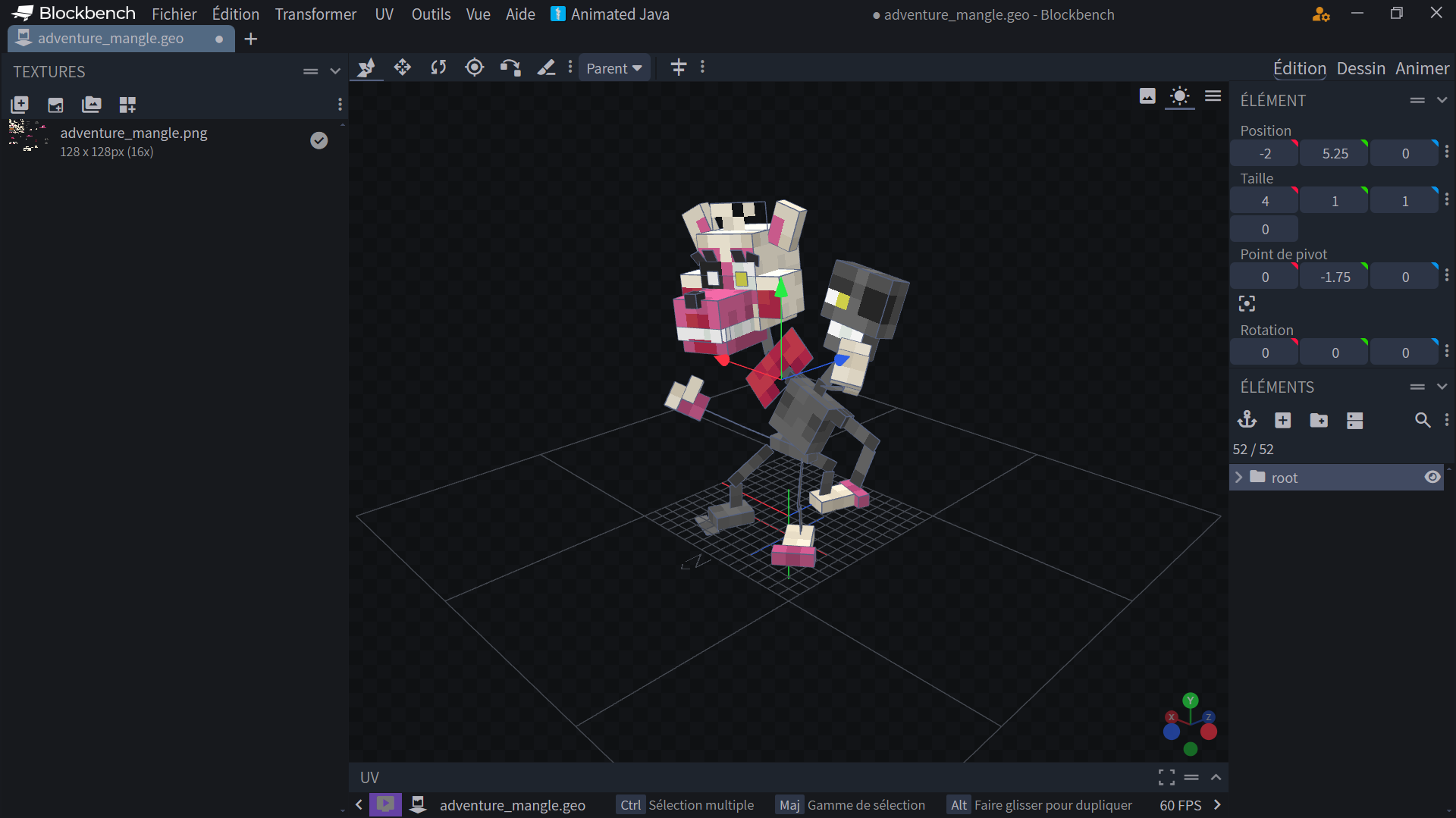1456x818 pixels.
Task: Click the Position X field
Action: click(1264, 153)
